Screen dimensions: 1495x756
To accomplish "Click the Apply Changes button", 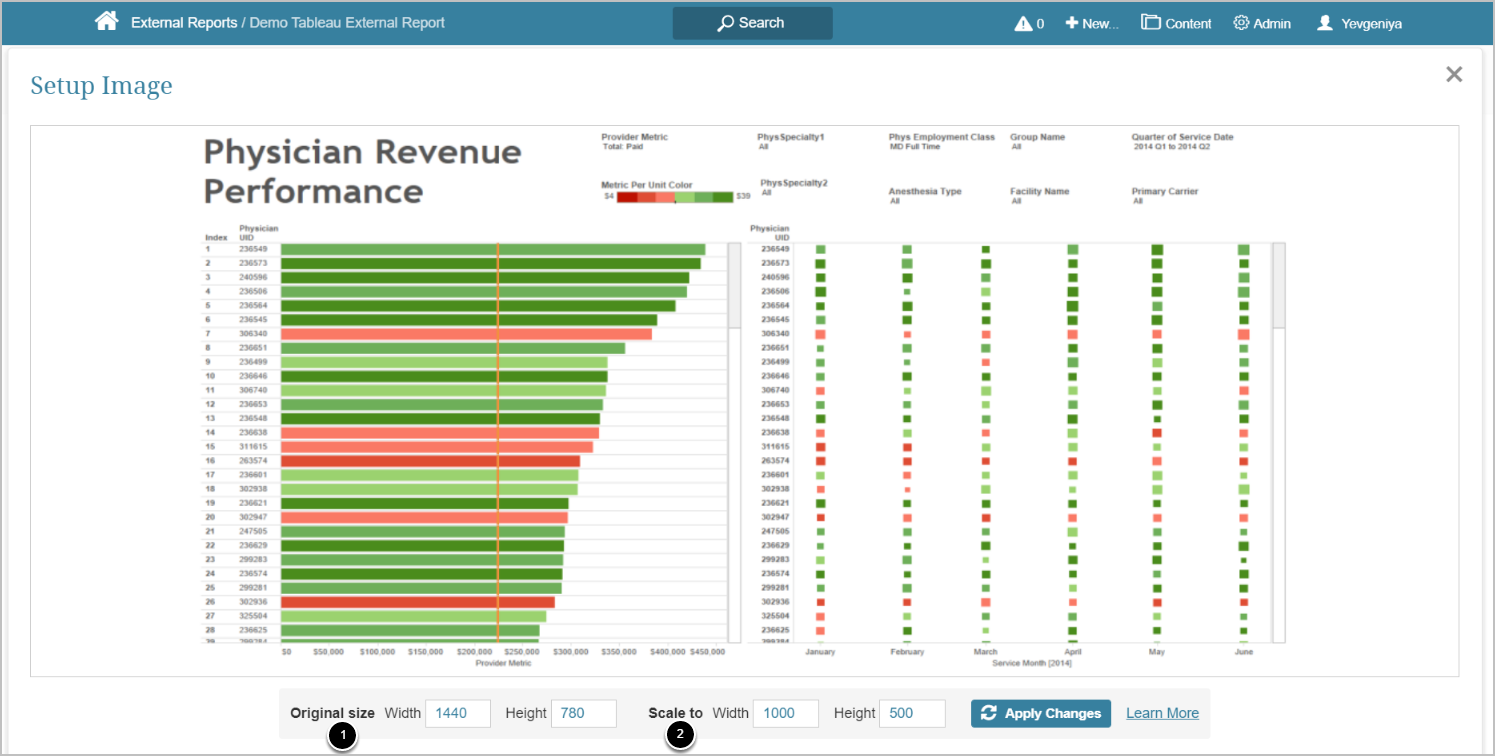I will coord(1040,713).
